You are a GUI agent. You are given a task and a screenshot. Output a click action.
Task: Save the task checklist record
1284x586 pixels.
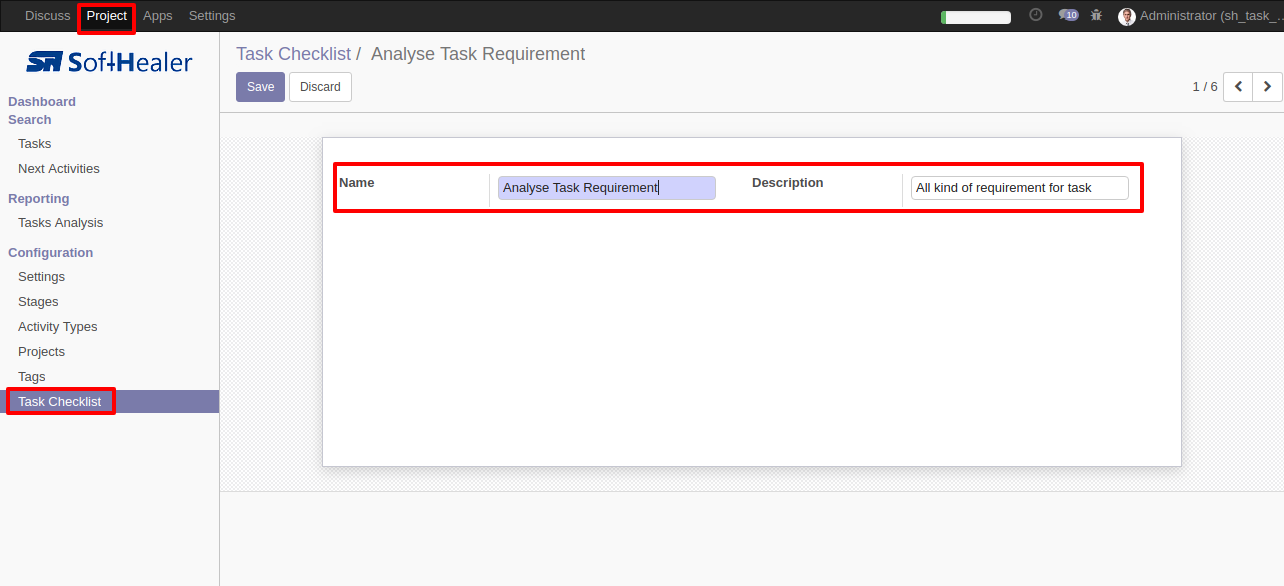click(260, 87)
